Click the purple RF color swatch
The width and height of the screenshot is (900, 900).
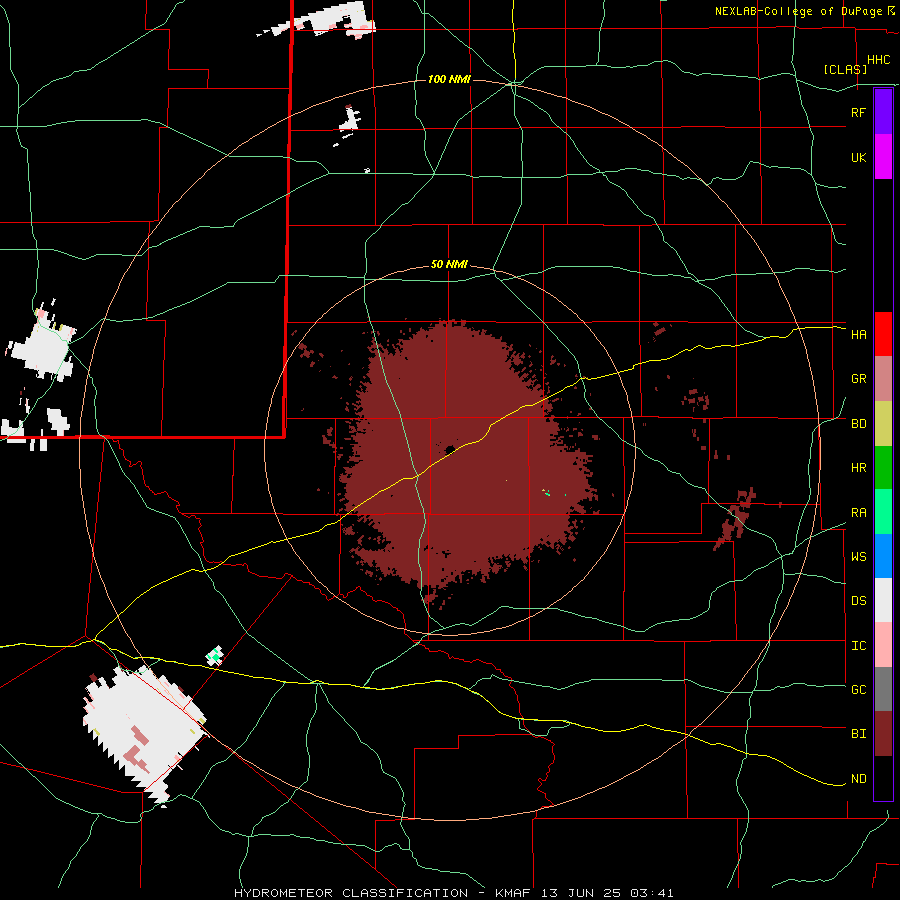tap(883, 112)
